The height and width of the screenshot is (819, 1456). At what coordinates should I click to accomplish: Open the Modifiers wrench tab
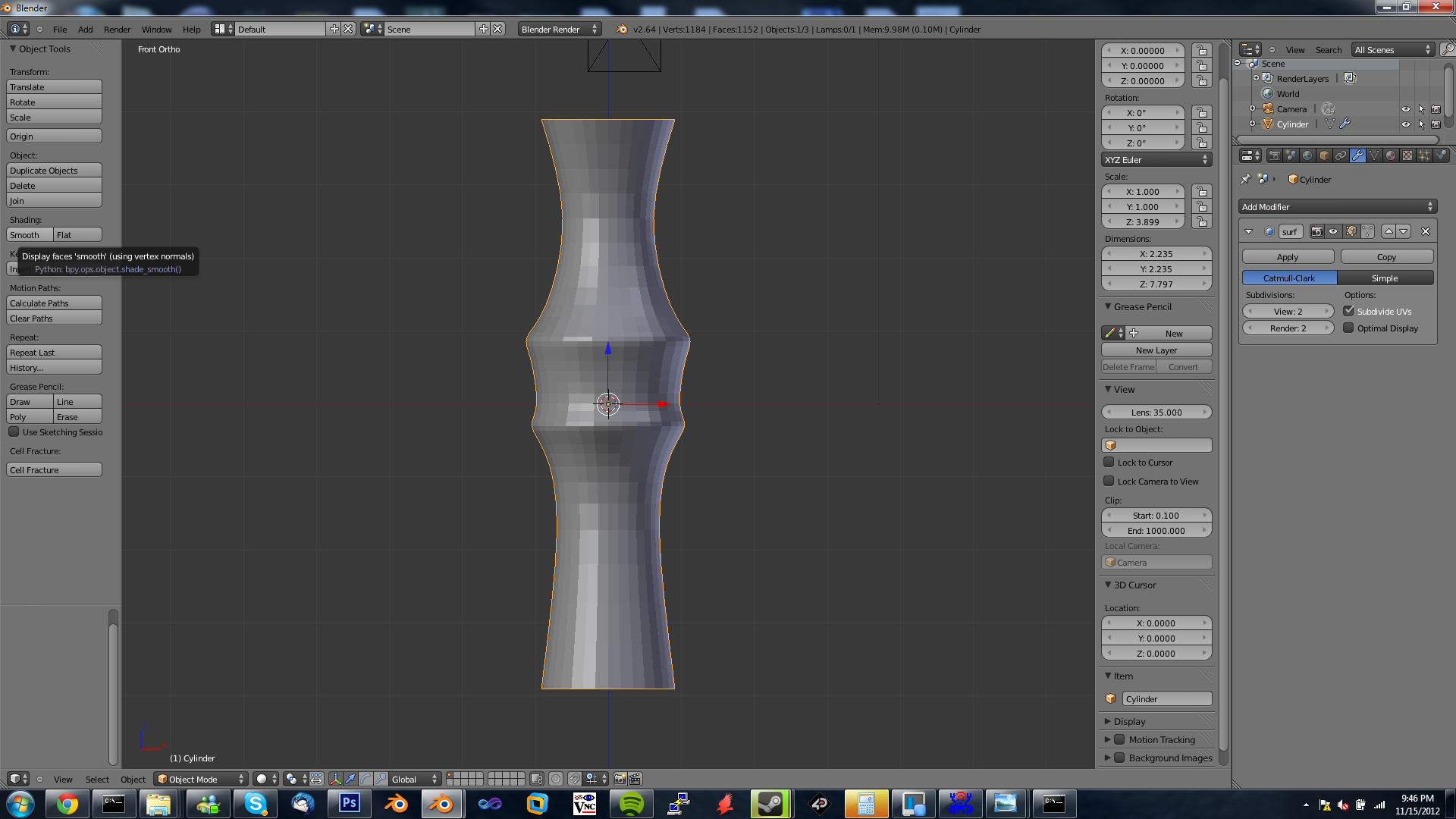1357,155
